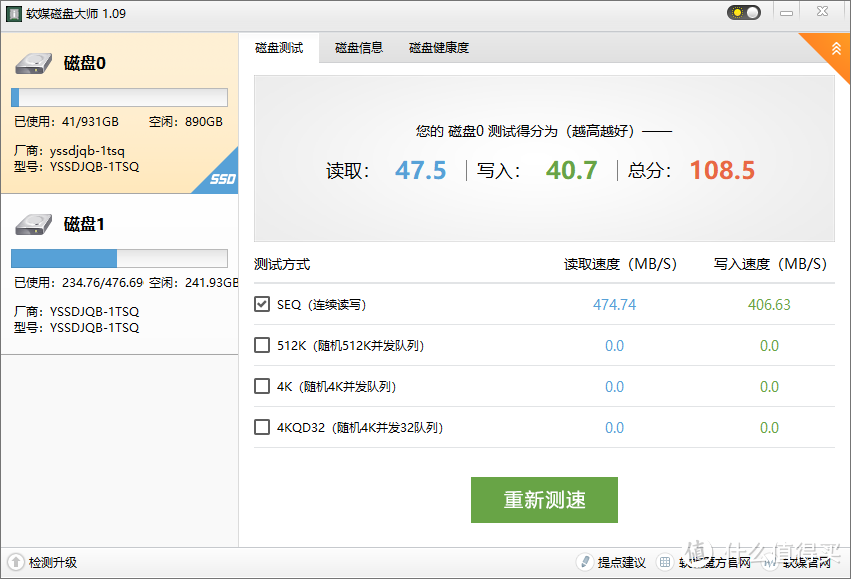
Task: Click the 重新测速 button
Action: tap(544, 500)
